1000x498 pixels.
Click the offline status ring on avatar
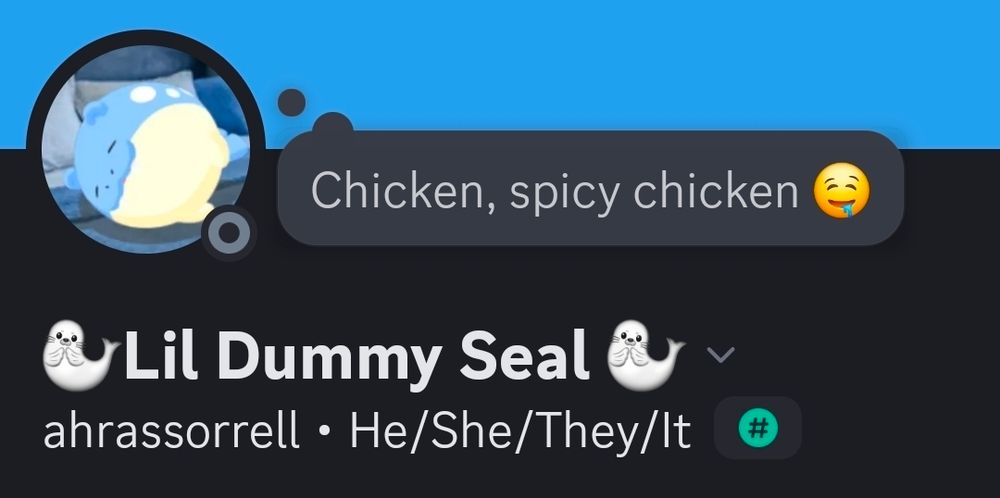pyautogui.click(x=229, y=234)
